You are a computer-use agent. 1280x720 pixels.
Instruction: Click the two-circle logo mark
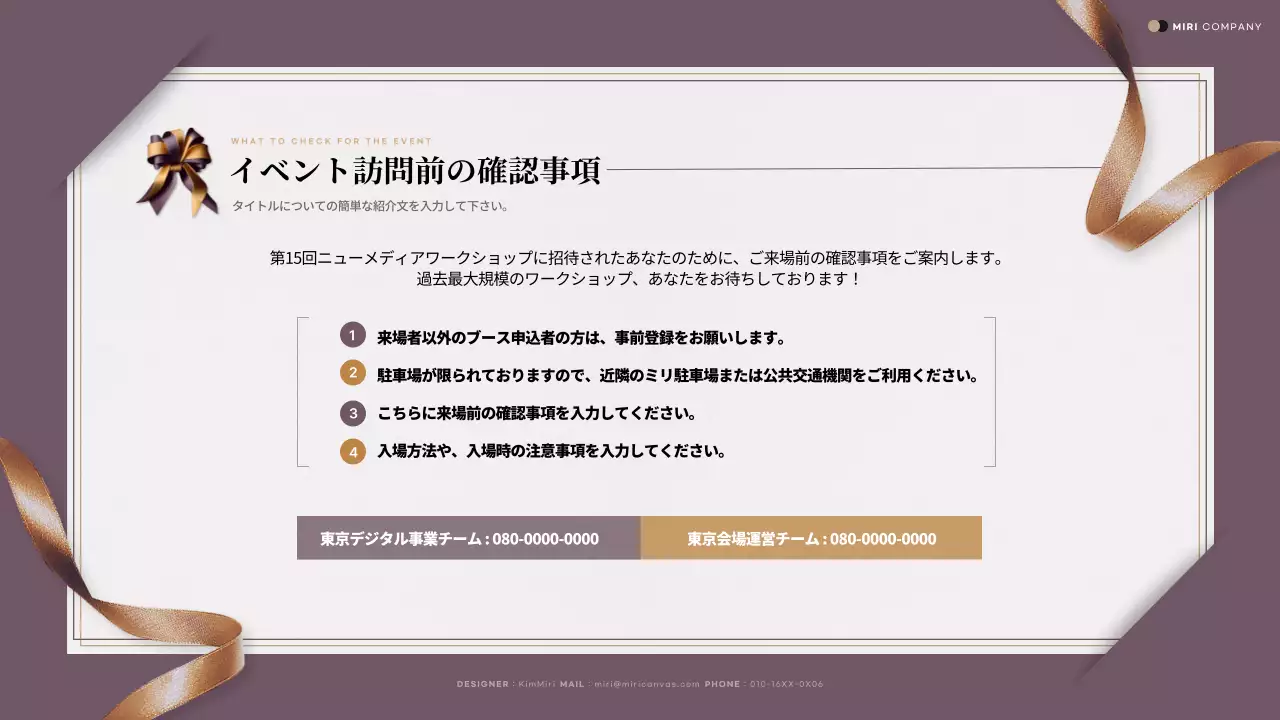[1158, 26]
